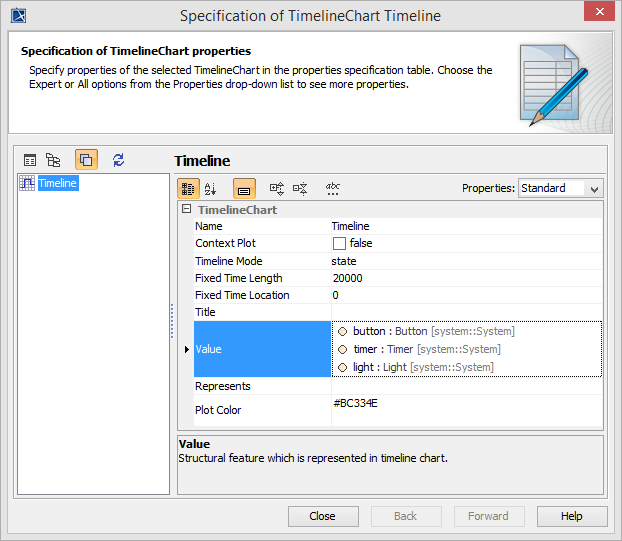
Task: Toggle the show description icon
Action: pos(244,188)
